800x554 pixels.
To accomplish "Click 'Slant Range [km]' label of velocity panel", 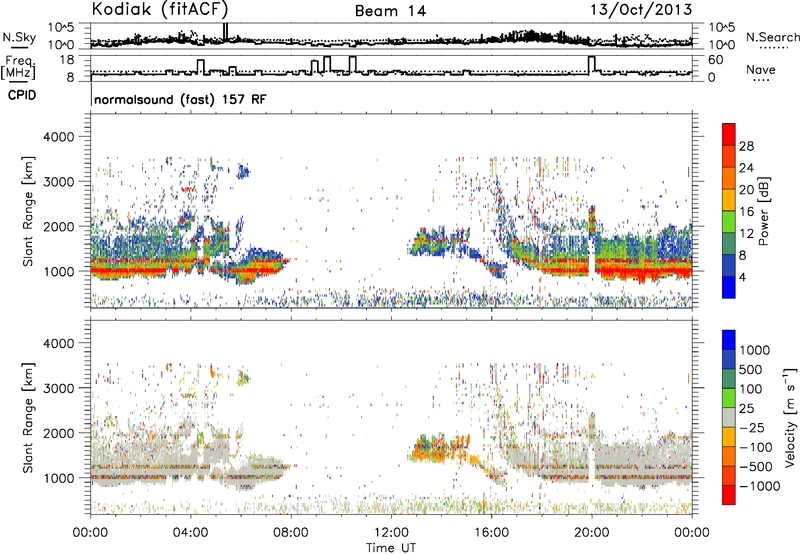I will [28, 417].
